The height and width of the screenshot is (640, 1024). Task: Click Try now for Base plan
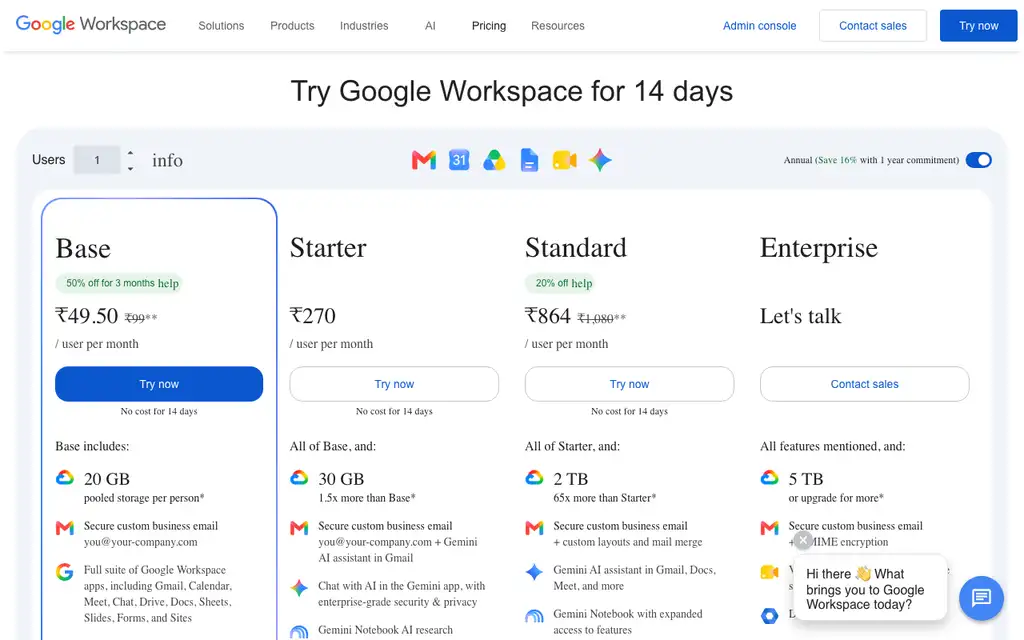159,384
